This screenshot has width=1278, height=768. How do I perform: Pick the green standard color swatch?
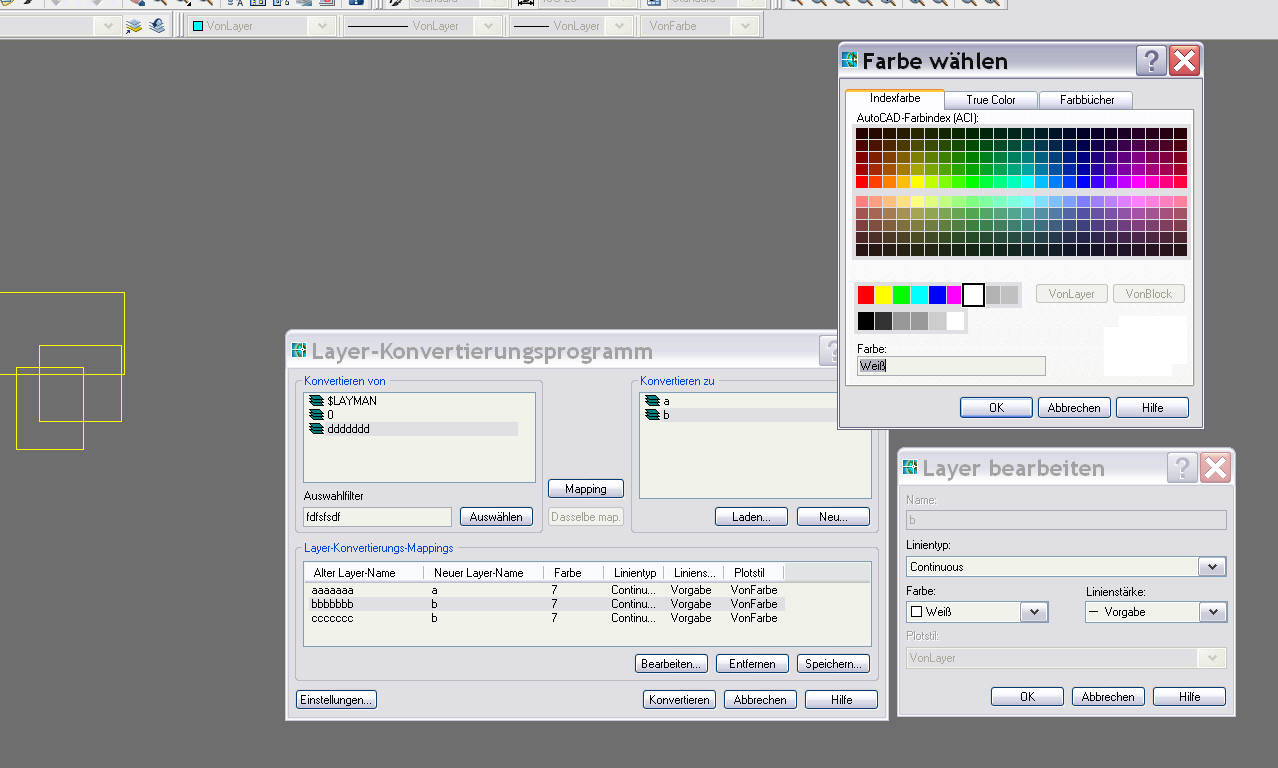coord(902,295)
